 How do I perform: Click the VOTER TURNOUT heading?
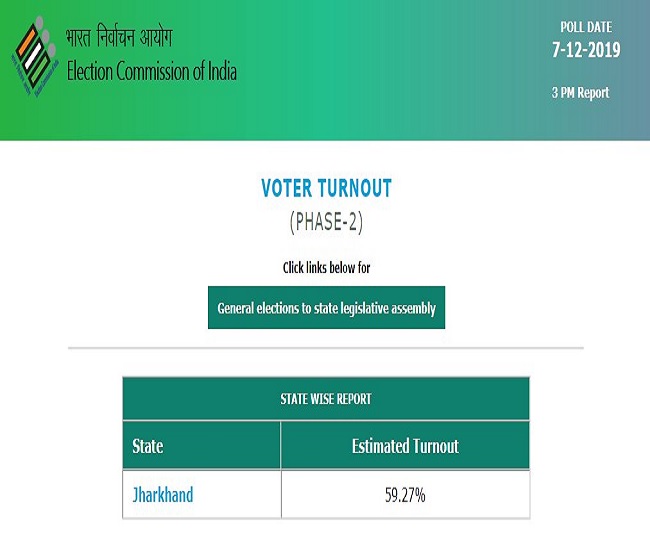(326, 189)
